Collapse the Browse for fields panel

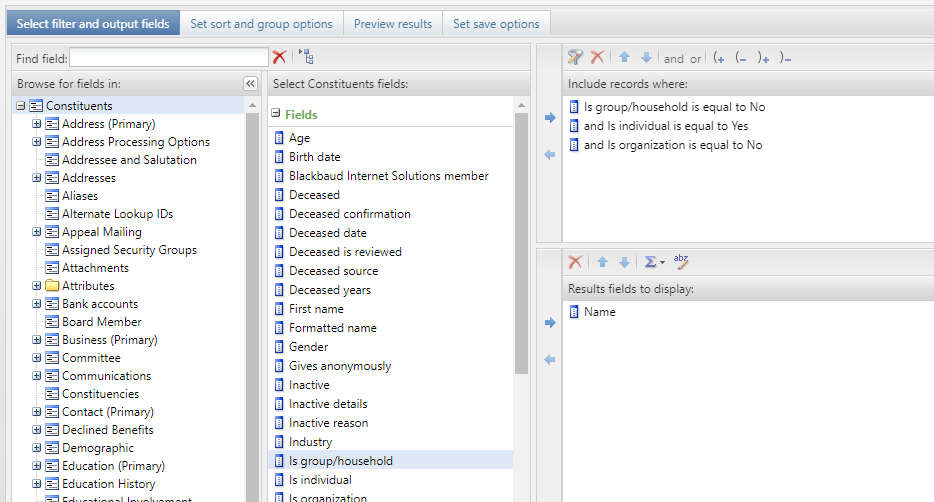tap(250, 84)
